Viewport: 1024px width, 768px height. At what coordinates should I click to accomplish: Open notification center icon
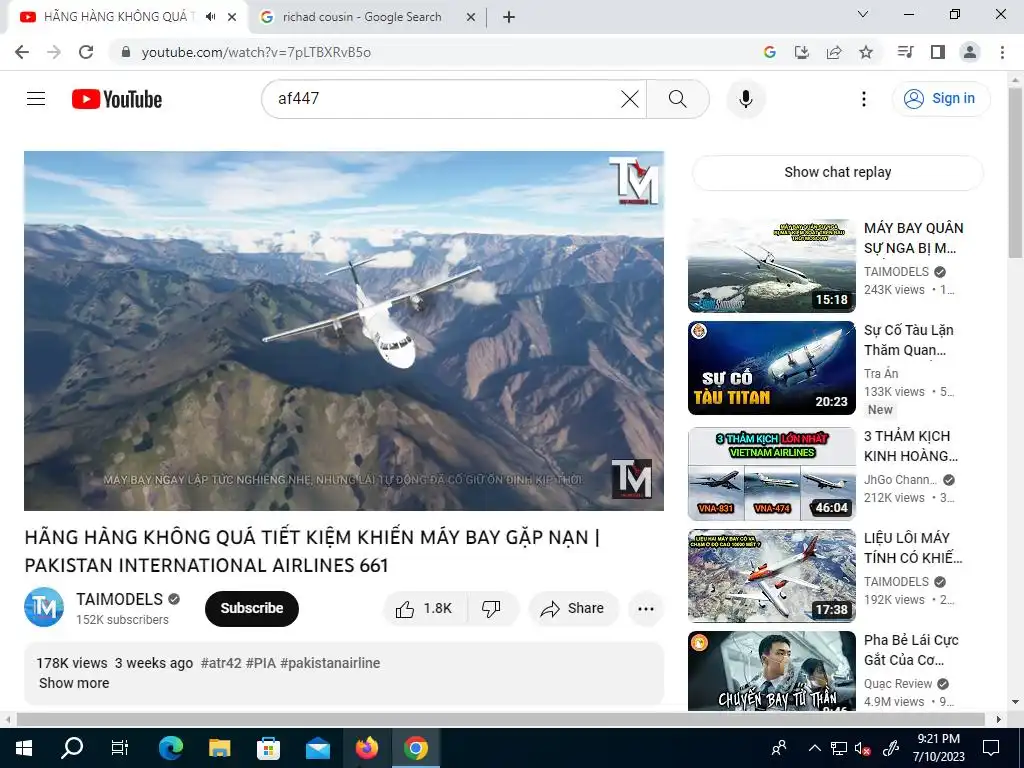(991, 748)
